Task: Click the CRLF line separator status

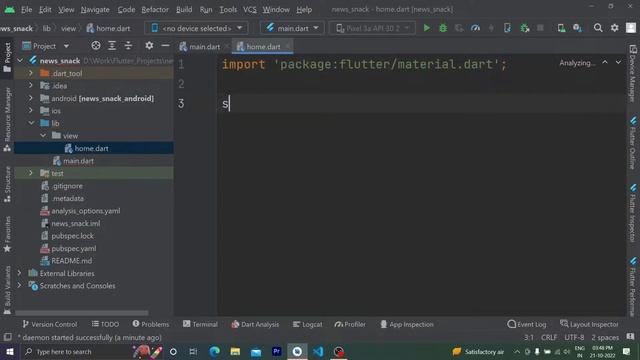Action: click(549, 337)
